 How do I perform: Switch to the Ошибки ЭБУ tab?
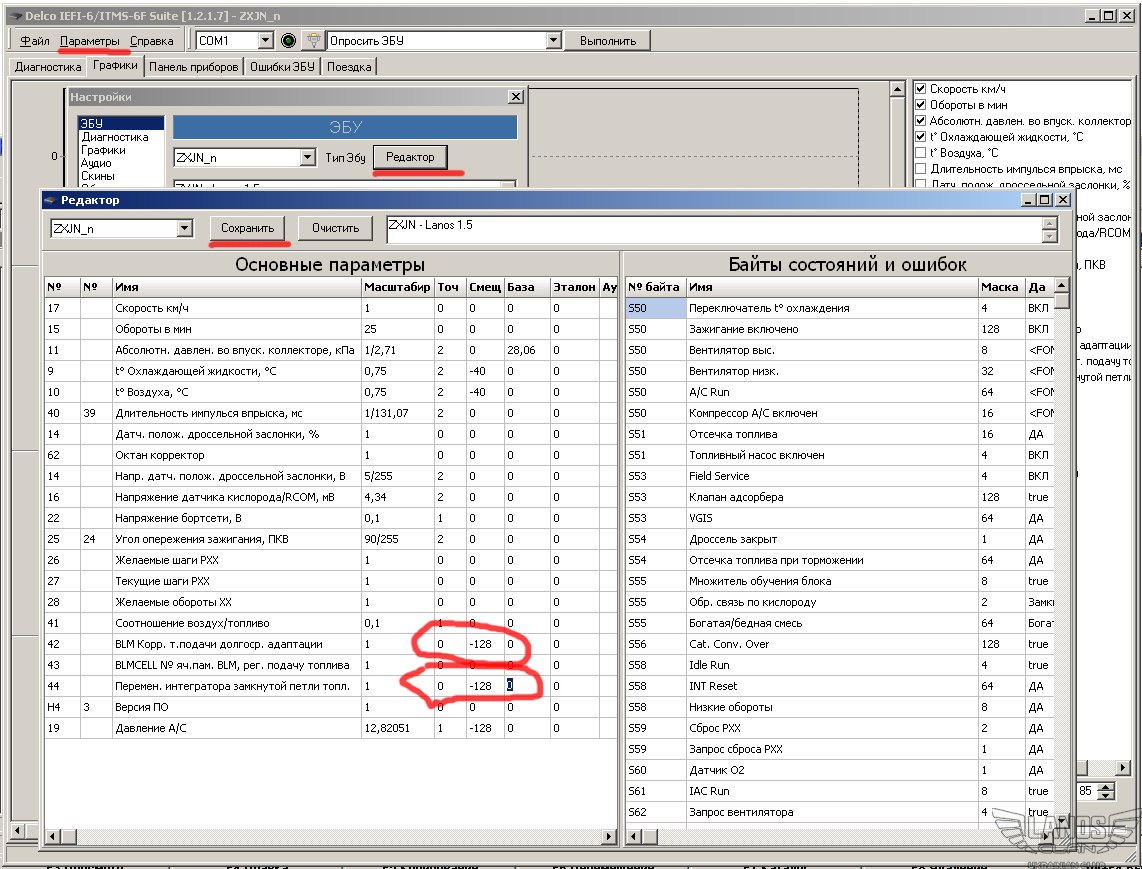[x=282, y=67]
